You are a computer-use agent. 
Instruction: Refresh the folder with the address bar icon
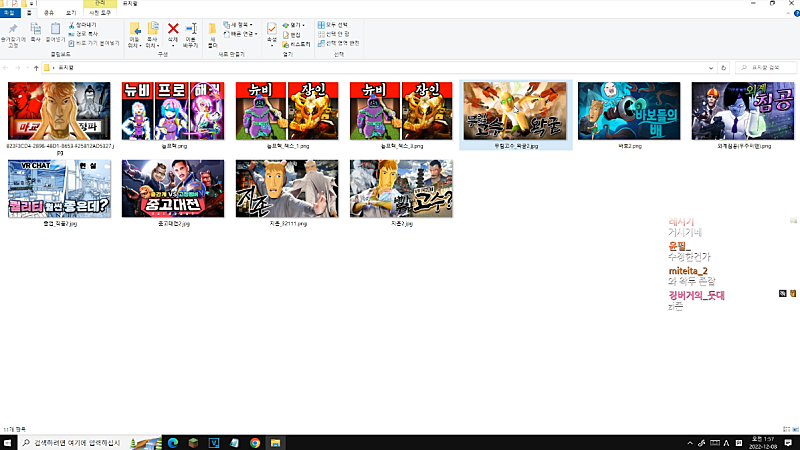[x=725, y=67]
